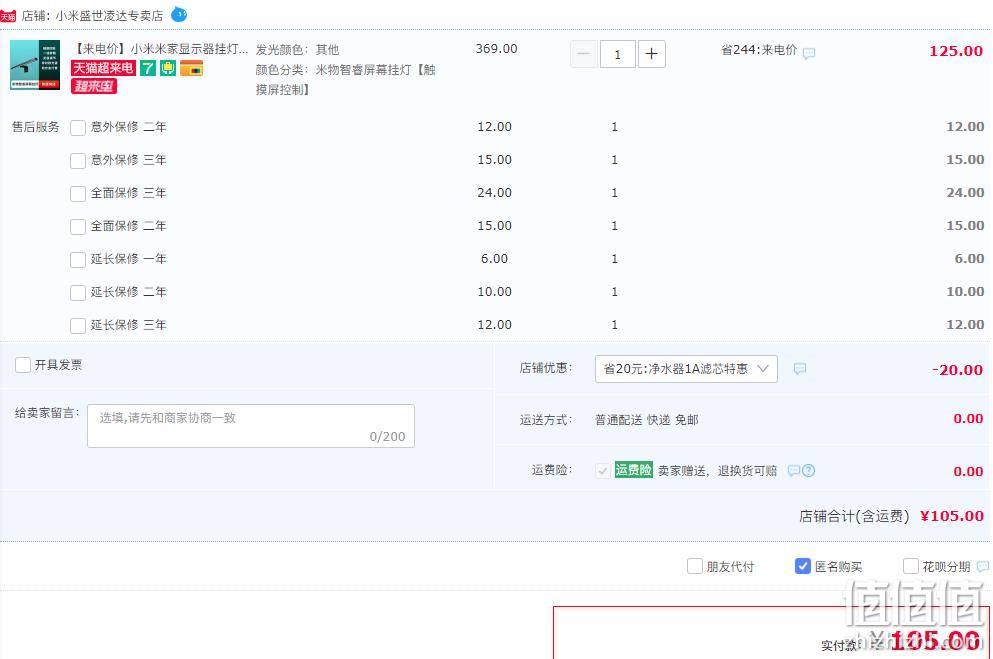This screenshot has width=993, height=659.
Task: Check 延长保修 一年 service option
Action: point(78,260)
